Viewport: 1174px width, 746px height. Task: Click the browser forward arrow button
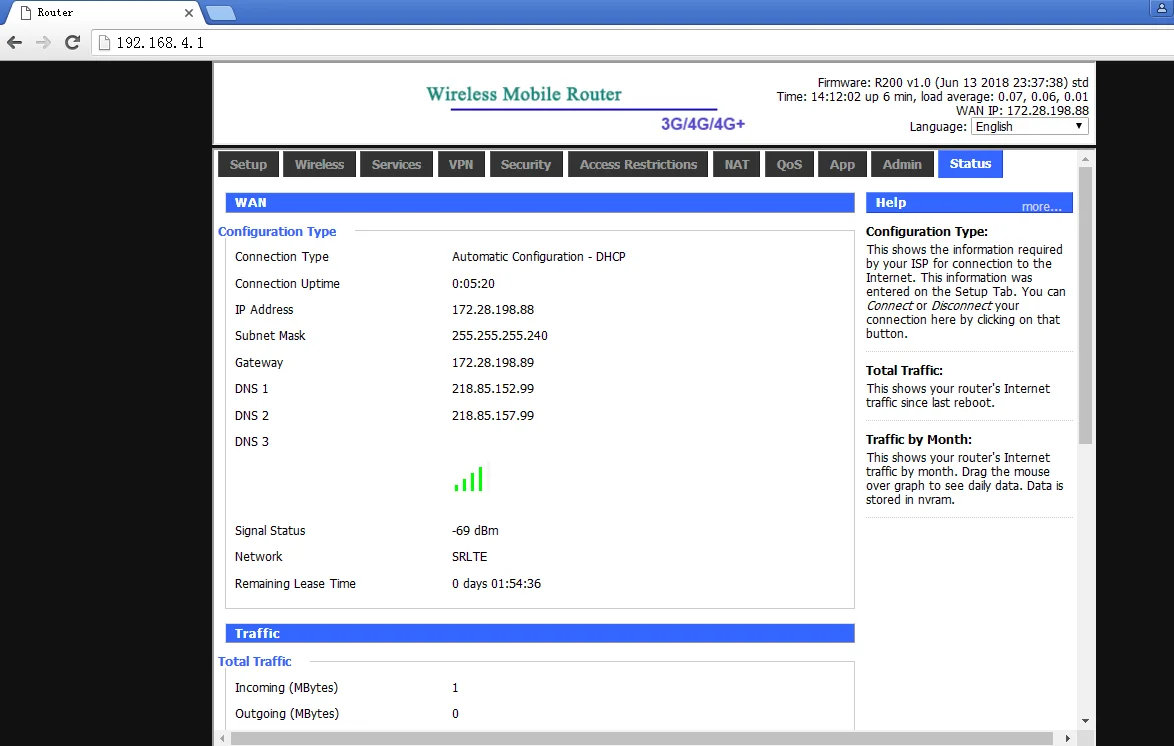(x=43, y=42)
